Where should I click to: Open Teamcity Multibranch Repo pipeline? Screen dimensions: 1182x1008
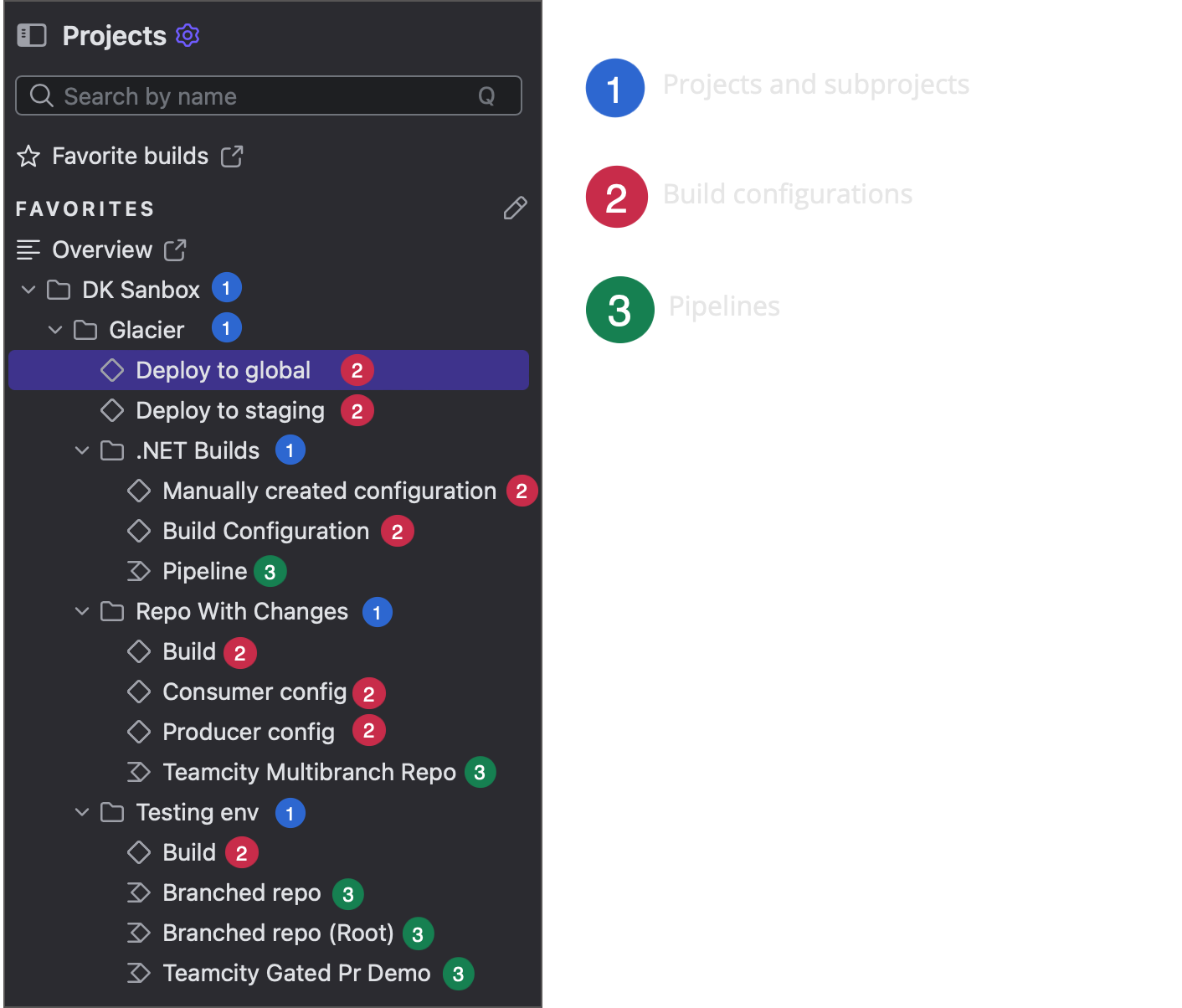pyautogui.click(x=309, y=772)
